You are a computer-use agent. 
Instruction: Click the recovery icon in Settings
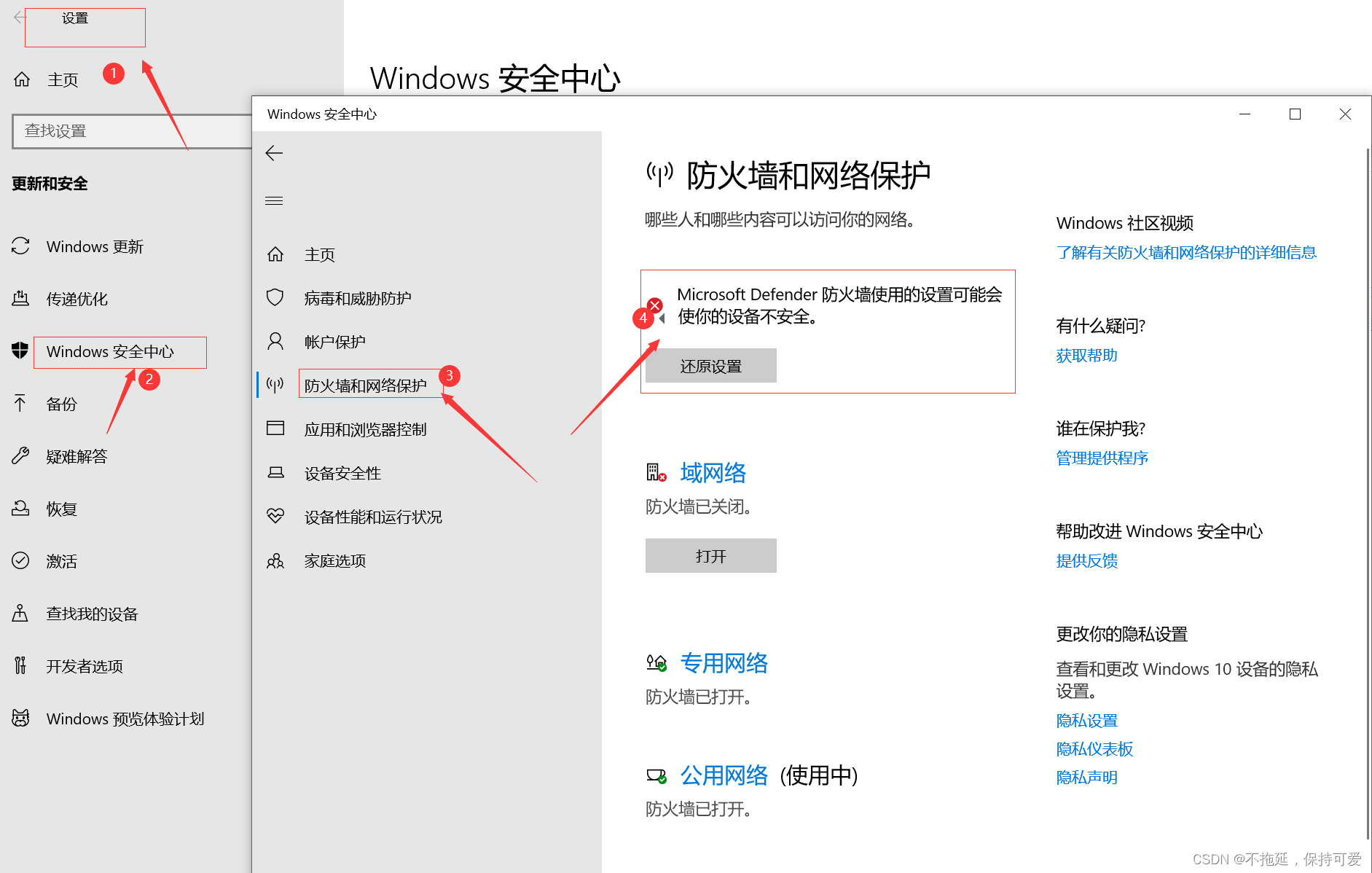[20, 509]
